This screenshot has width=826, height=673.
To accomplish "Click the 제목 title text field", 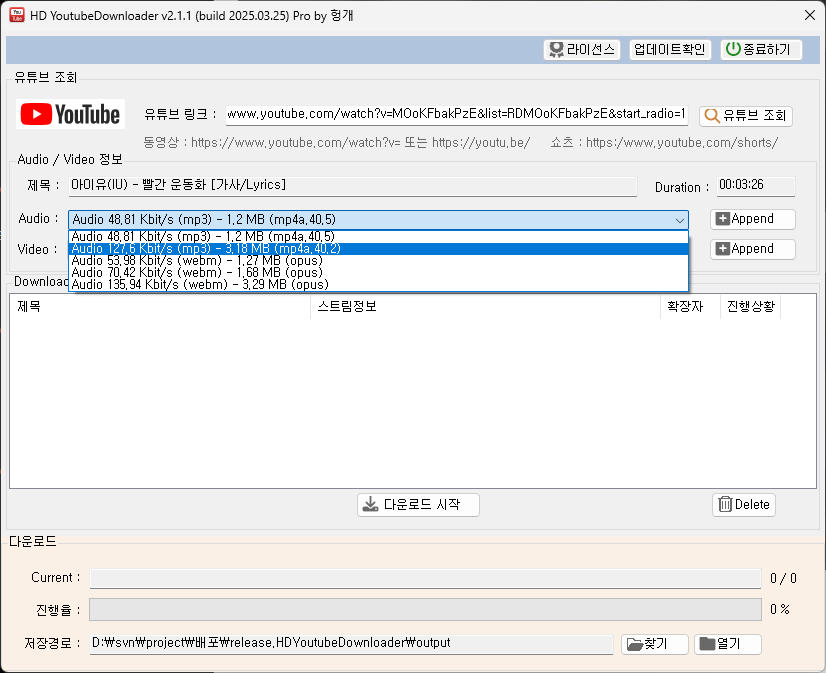I will 352,185.
